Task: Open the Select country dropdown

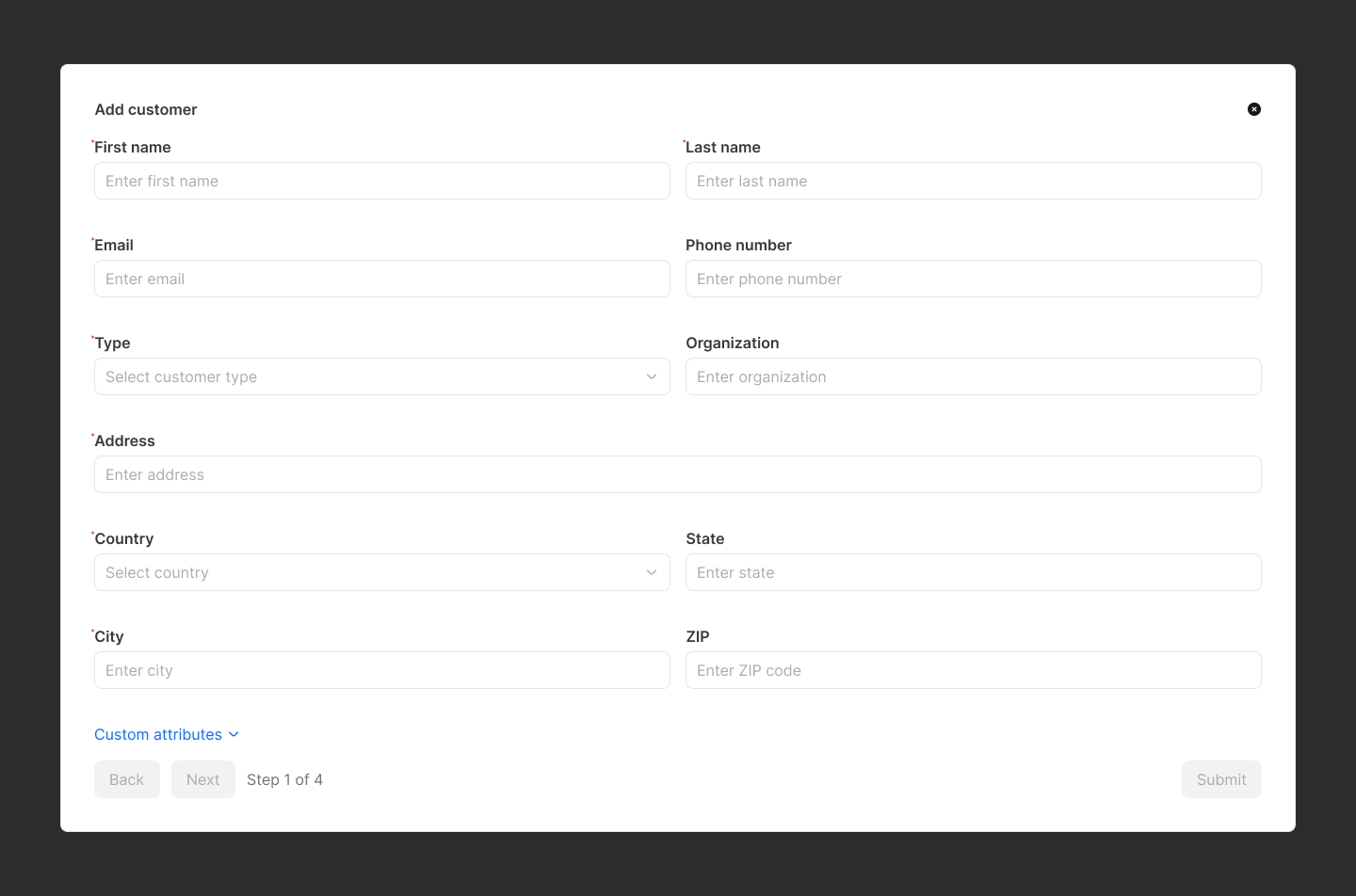Action: tap(381, 572)
